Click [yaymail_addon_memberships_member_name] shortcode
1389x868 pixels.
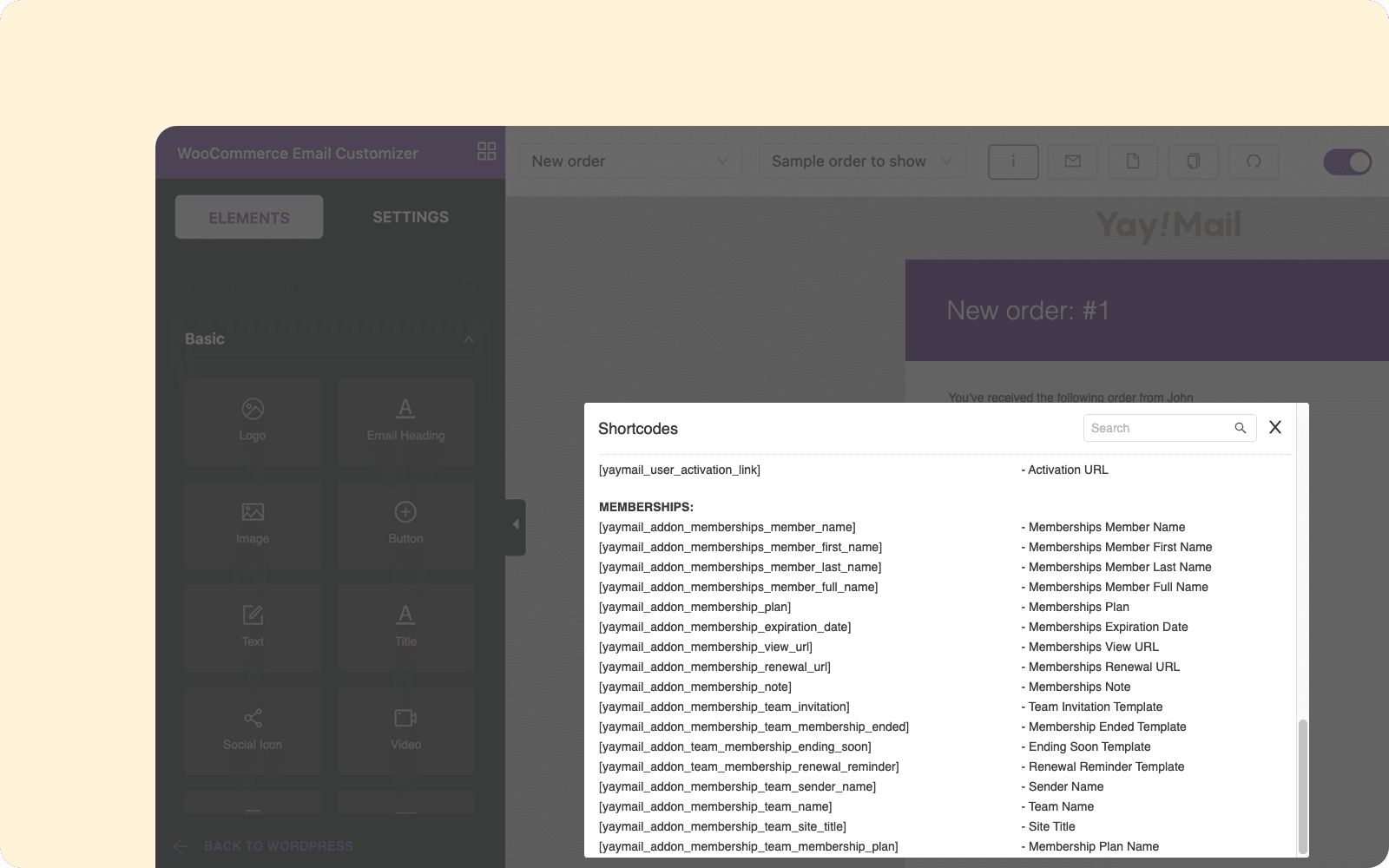click(x=727, y=527)
